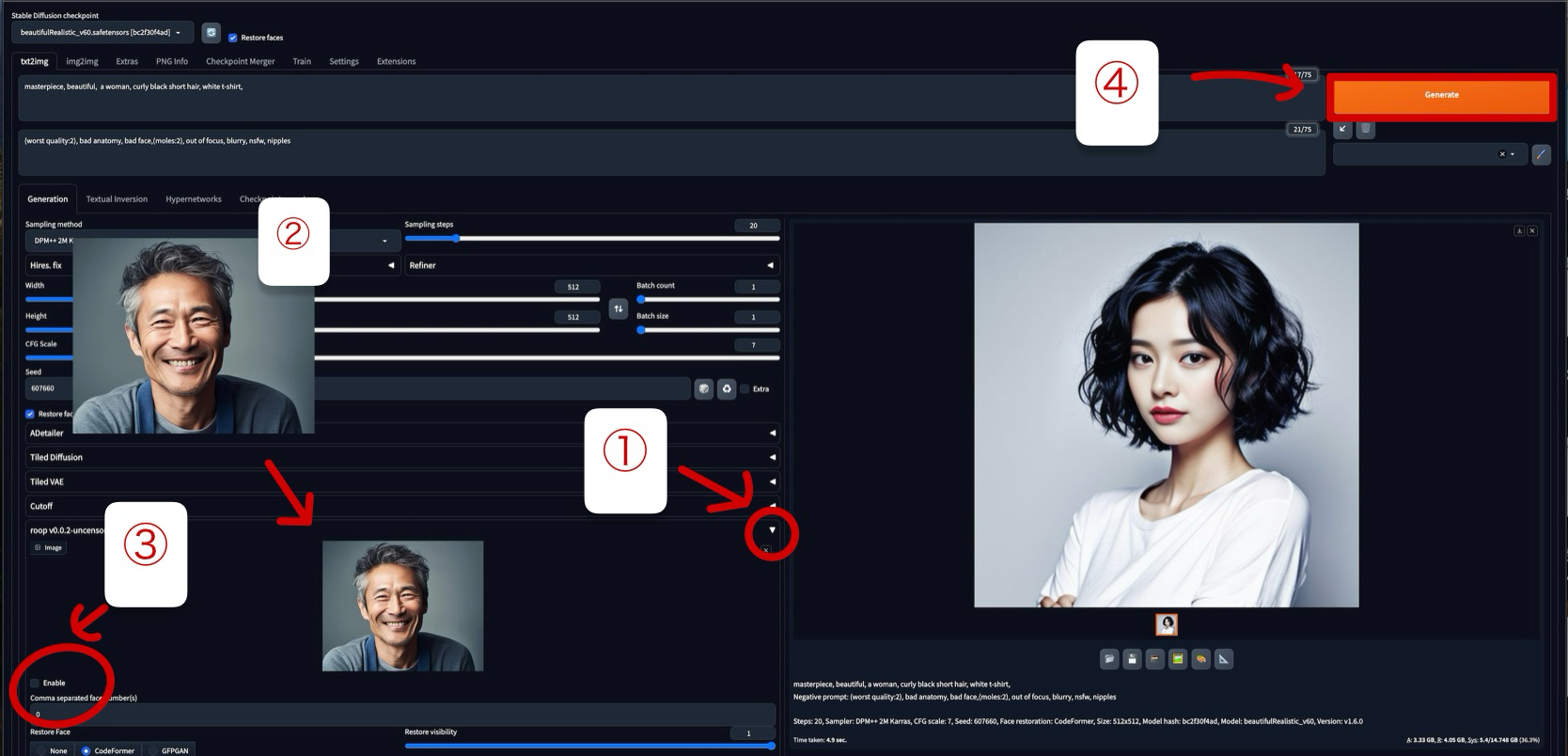1568x756 pixels.
Task: Click the trash icon to clear prompt
Action: point(1366,129)
